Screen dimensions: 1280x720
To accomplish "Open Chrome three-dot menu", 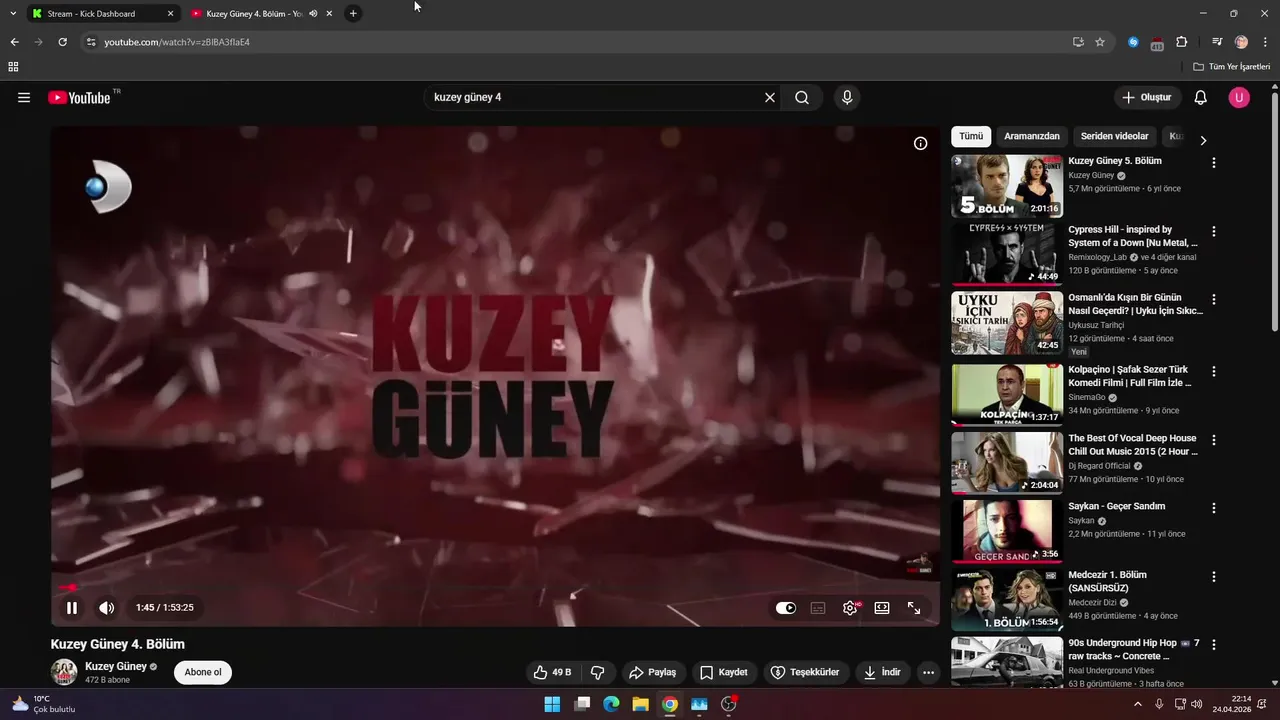I will tap(1266, 42).
